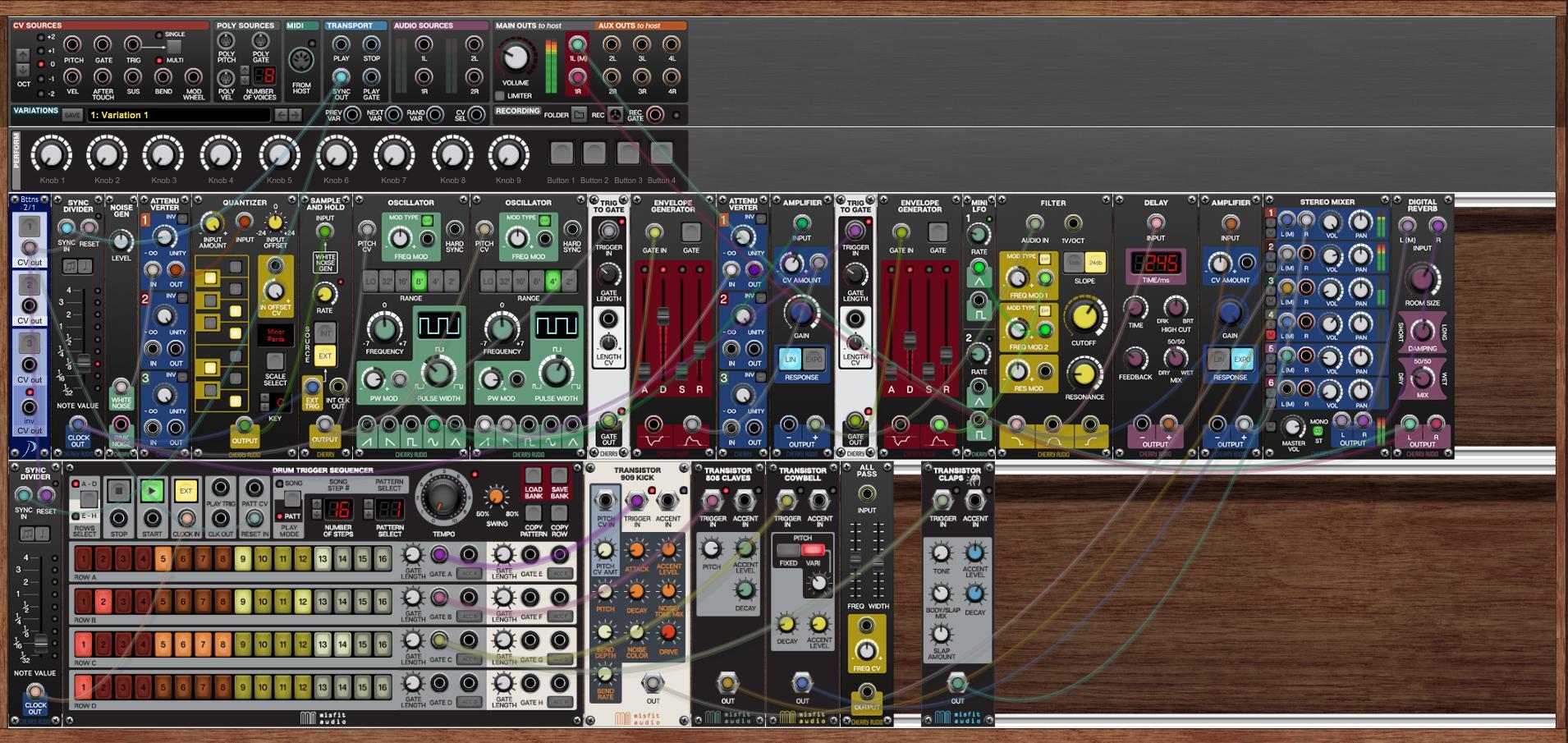Image resolution: width=1568 pixels, height=743 pixels.
Task: Click the Noise Gen Level slider
Action: click(x=121, y=241)
